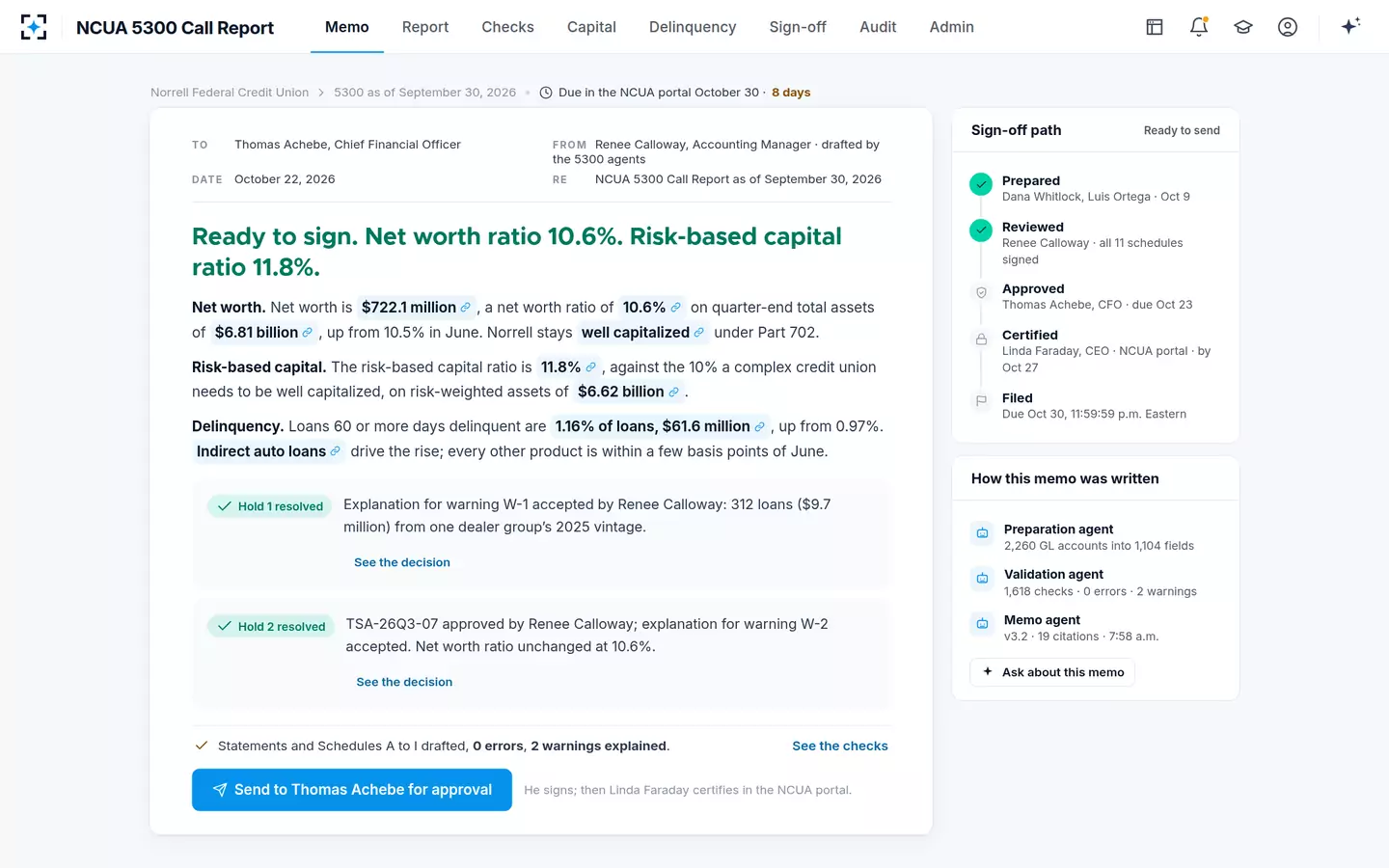Click the Ready to send status label
Screen dimensions: 1389x868
pyautogui.click(x=1182, y=131)
